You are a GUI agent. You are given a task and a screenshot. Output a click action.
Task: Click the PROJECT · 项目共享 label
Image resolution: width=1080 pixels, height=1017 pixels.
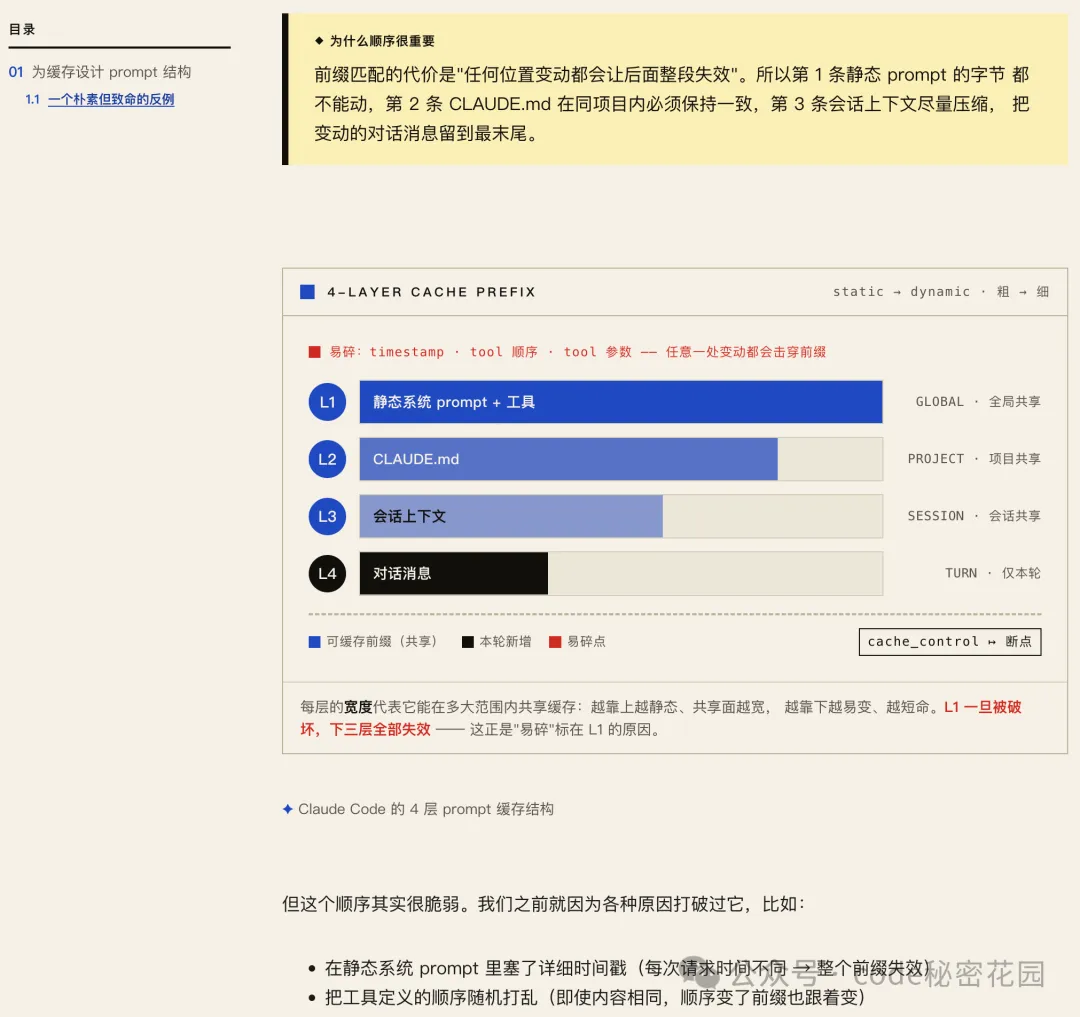(974, 459)
